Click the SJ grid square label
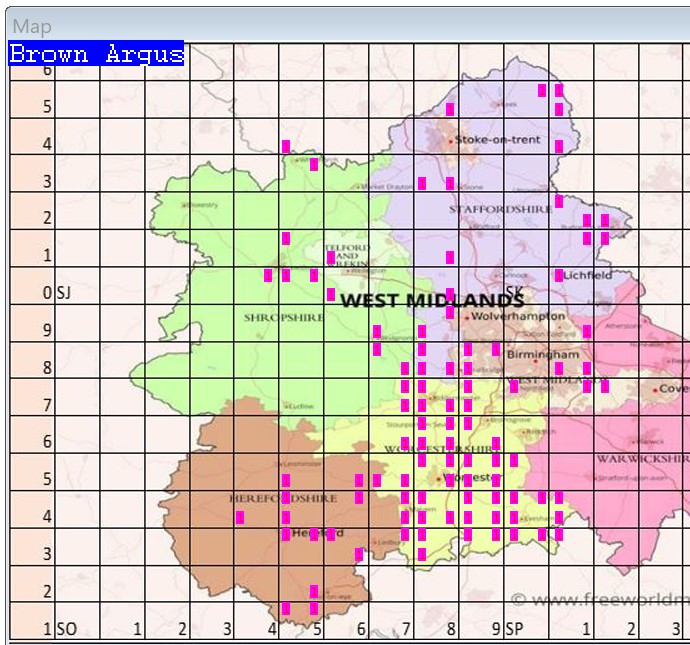690x645 pixels. tap(63, 293)
